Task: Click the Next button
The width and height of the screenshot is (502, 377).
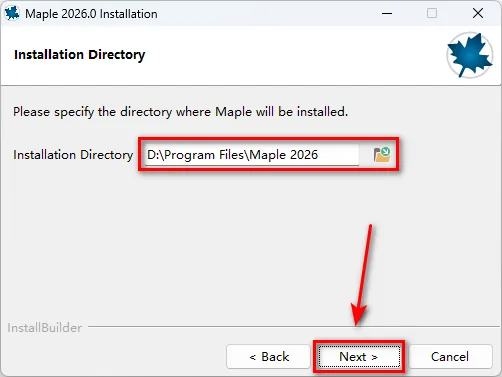Action: pyautogui.click(x=359, y=357)
